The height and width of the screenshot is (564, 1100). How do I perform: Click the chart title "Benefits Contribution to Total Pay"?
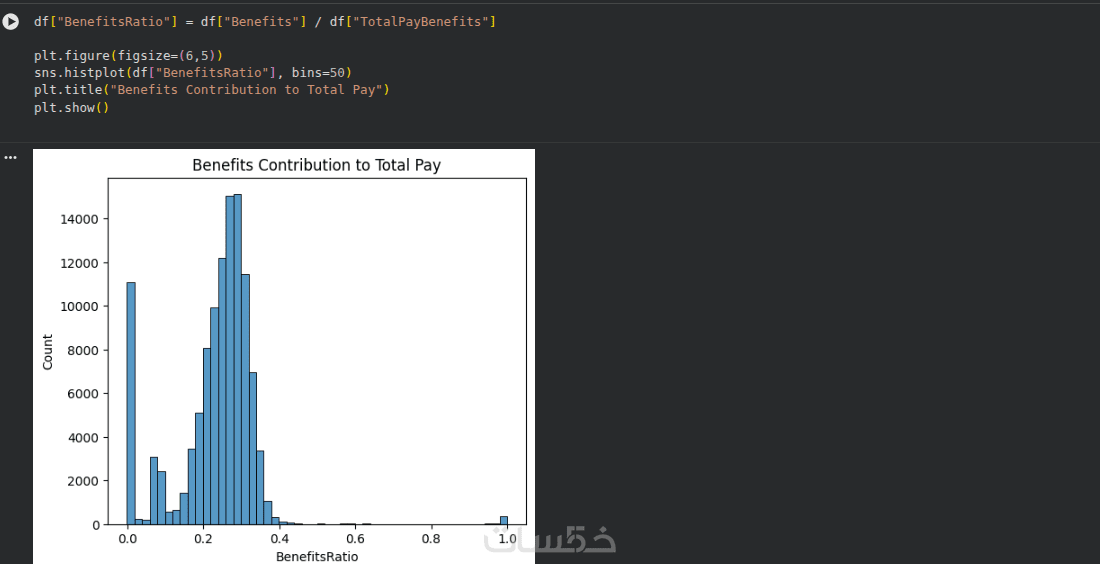[x=316, y=165]
